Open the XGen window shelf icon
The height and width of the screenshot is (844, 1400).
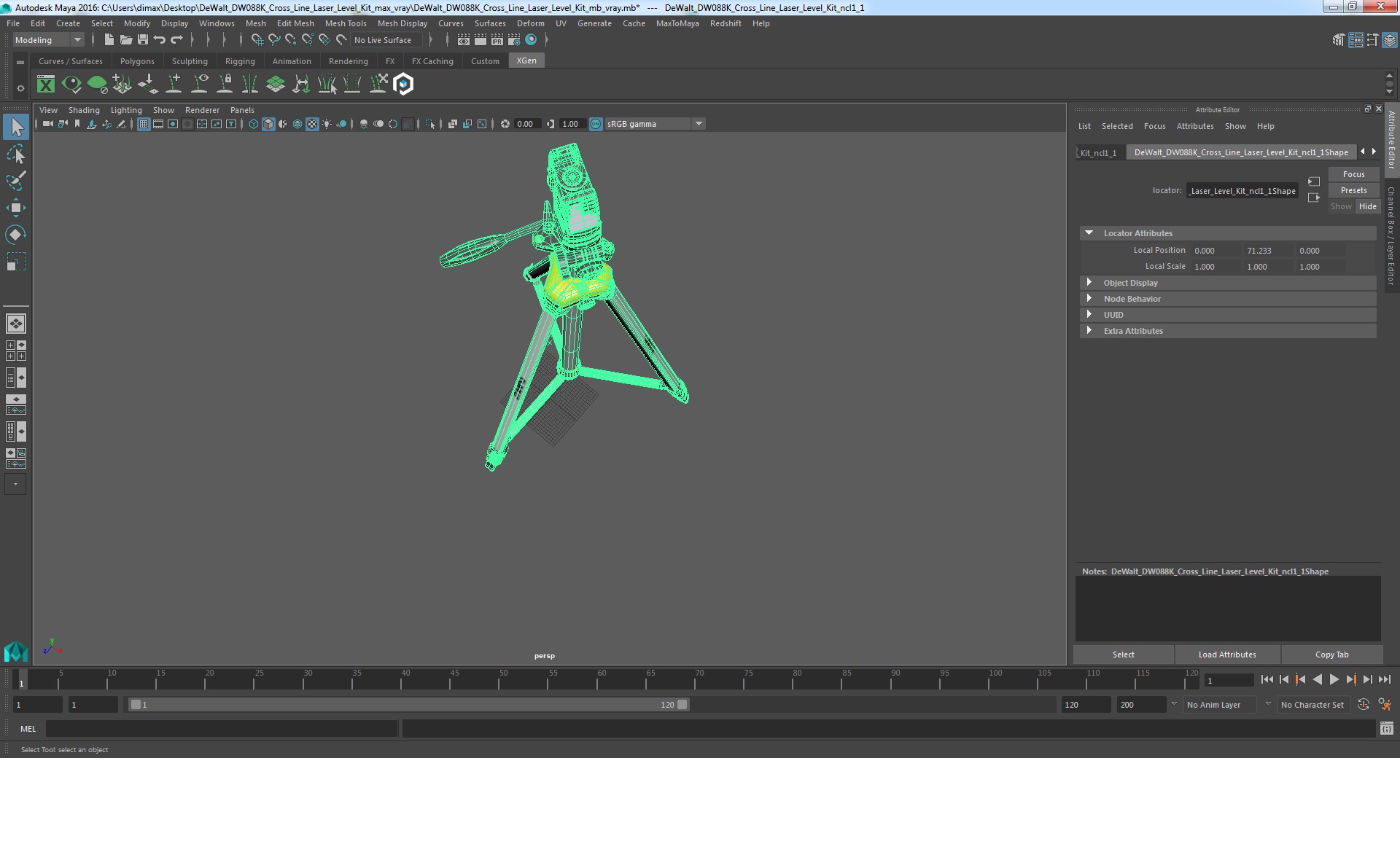46,85
